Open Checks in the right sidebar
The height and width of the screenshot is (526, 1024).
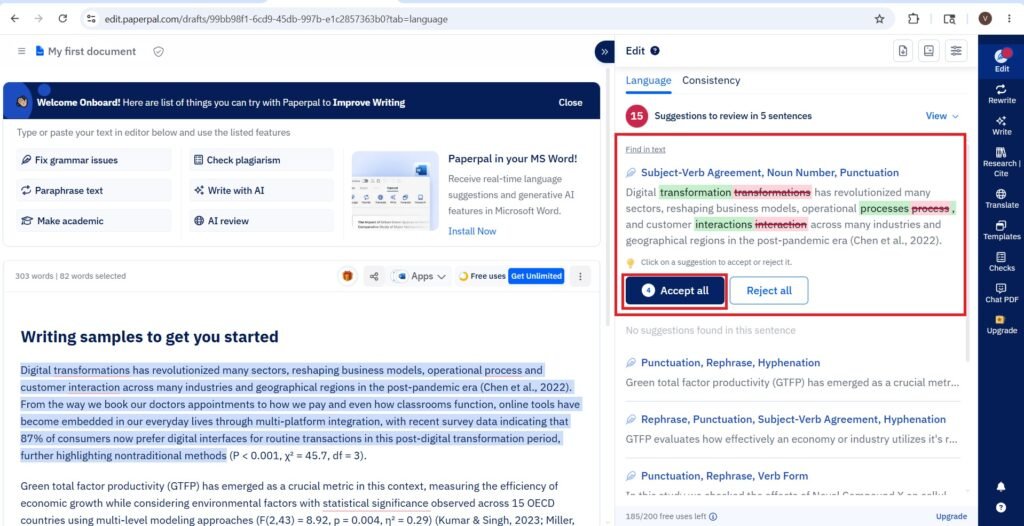(x=1001, y=261)
